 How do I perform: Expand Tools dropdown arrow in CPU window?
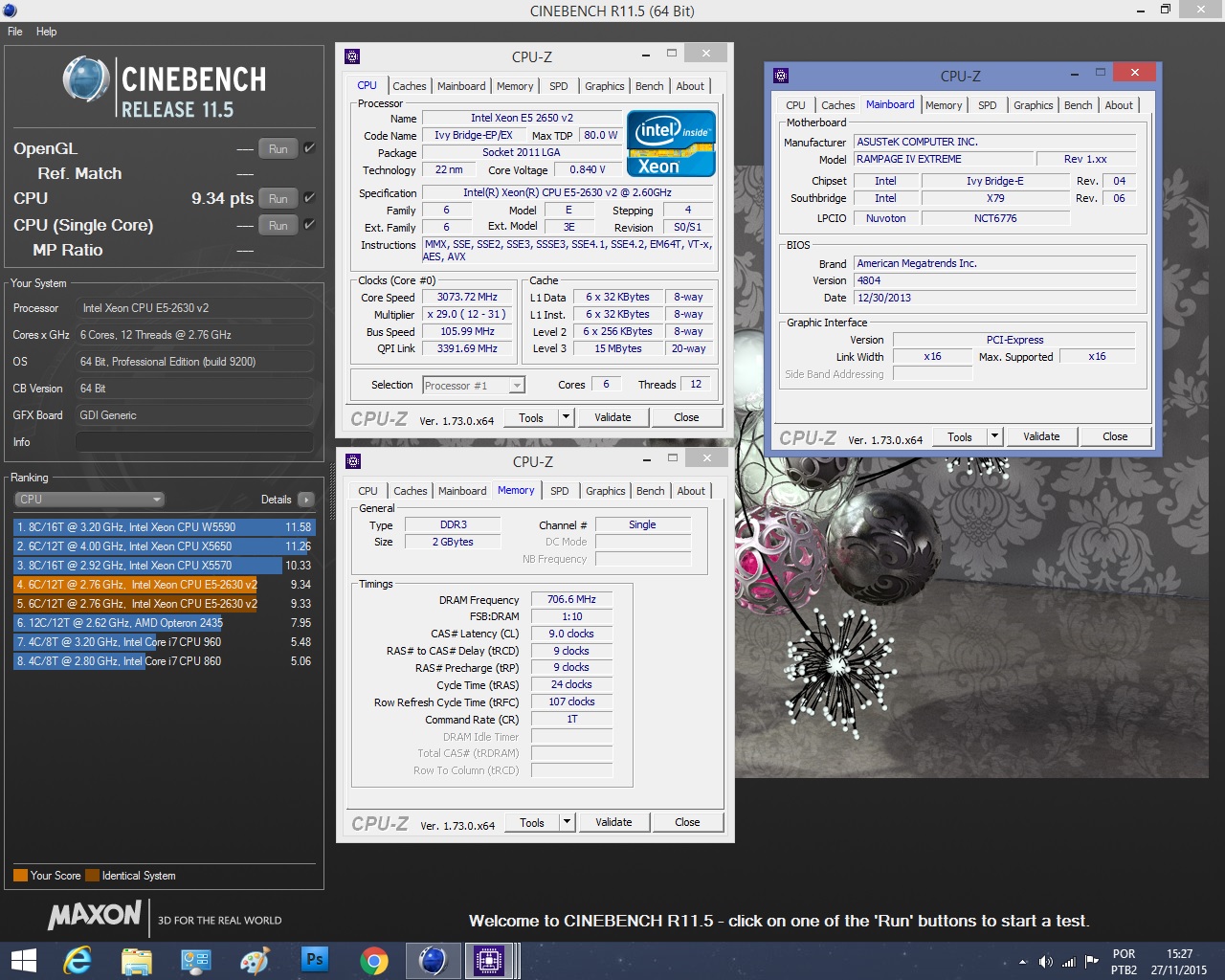(566, 417)
